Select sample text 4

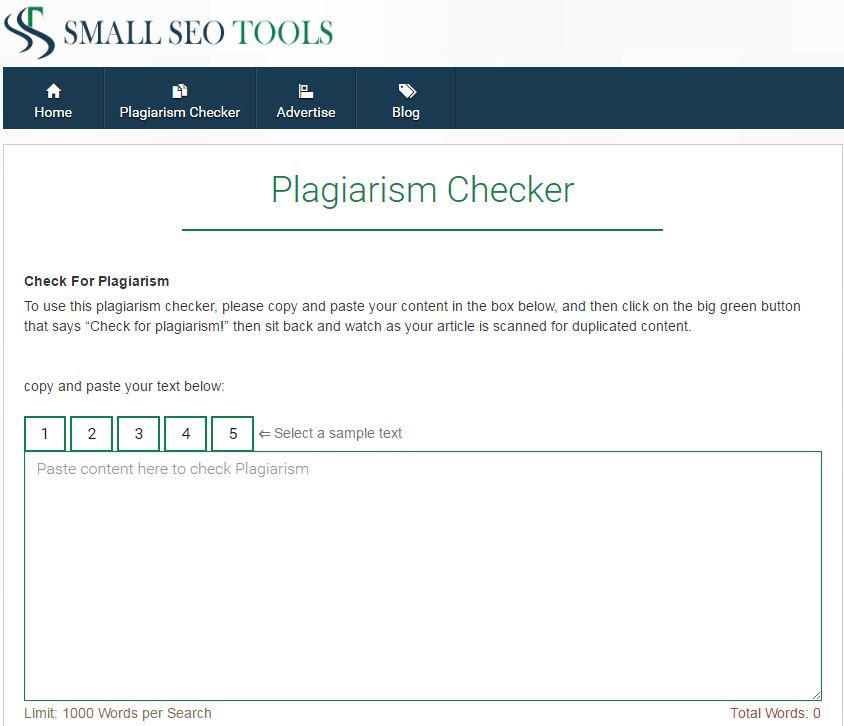tap(185, 433)
